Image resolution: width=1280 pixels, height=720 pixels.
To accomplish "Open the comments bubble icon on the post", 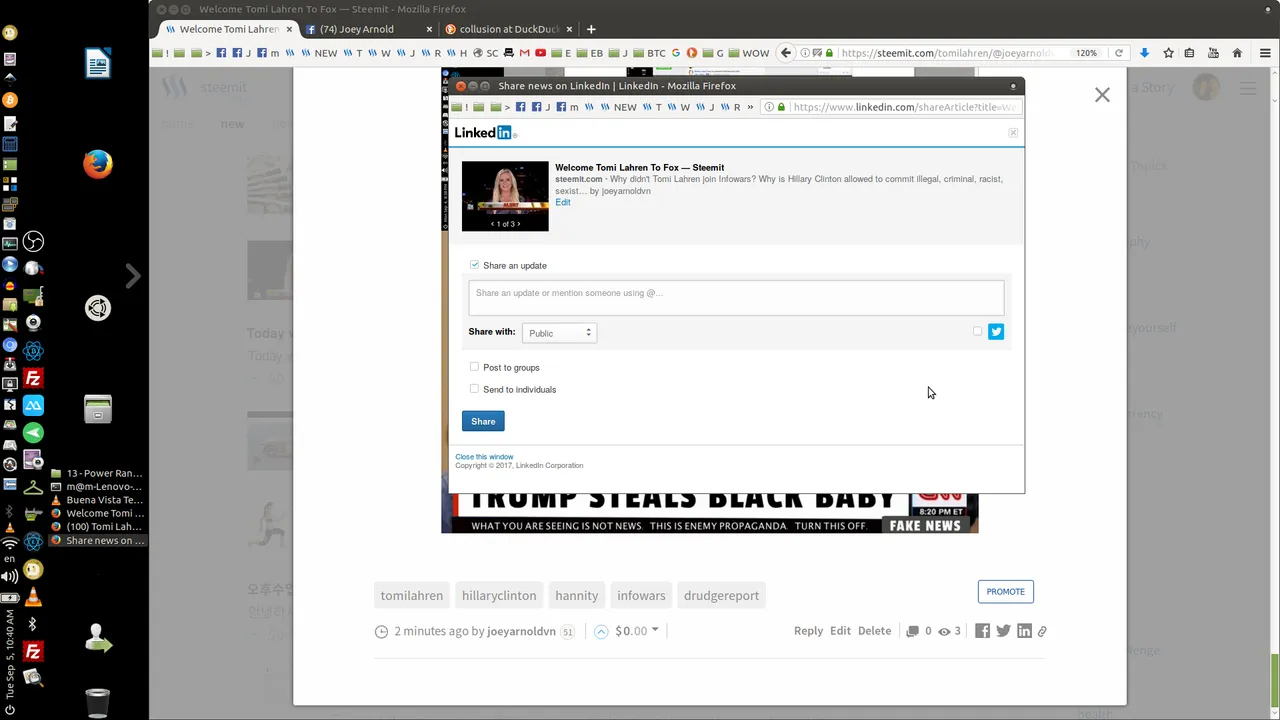I will click(x=912, y=632).
